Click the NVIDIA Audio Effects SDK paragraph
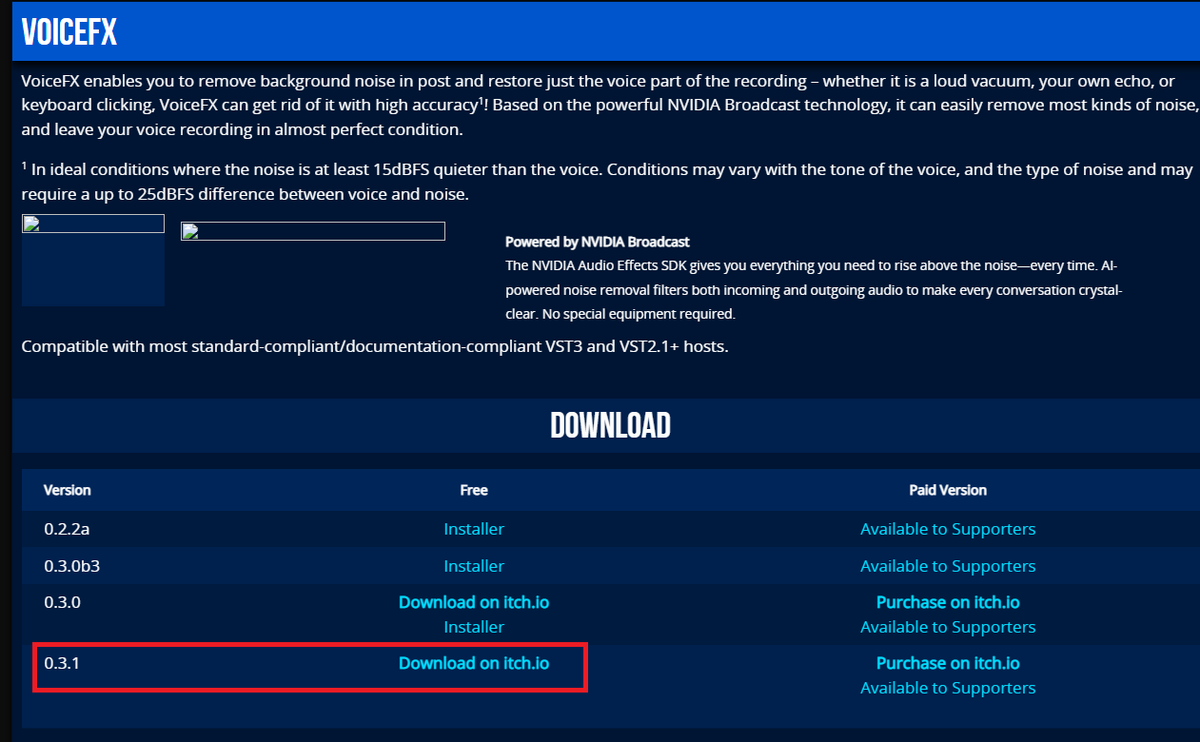 coord(815,290)
